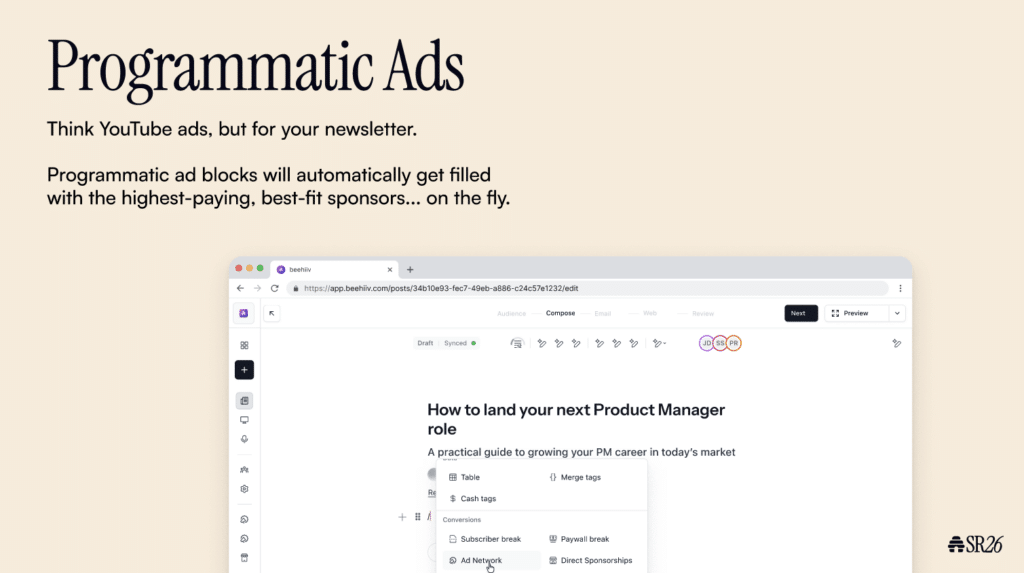This screenshot has height=573, width=1024.
Task: Go to the Audience step
Action: pos(511,314)
